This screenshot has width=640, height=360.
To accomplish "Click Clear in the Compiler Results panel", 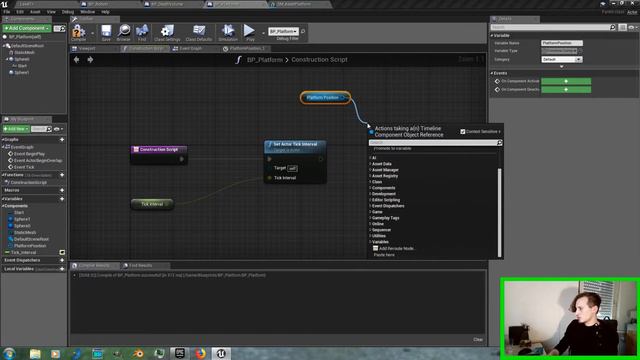I will click(478, 340).
